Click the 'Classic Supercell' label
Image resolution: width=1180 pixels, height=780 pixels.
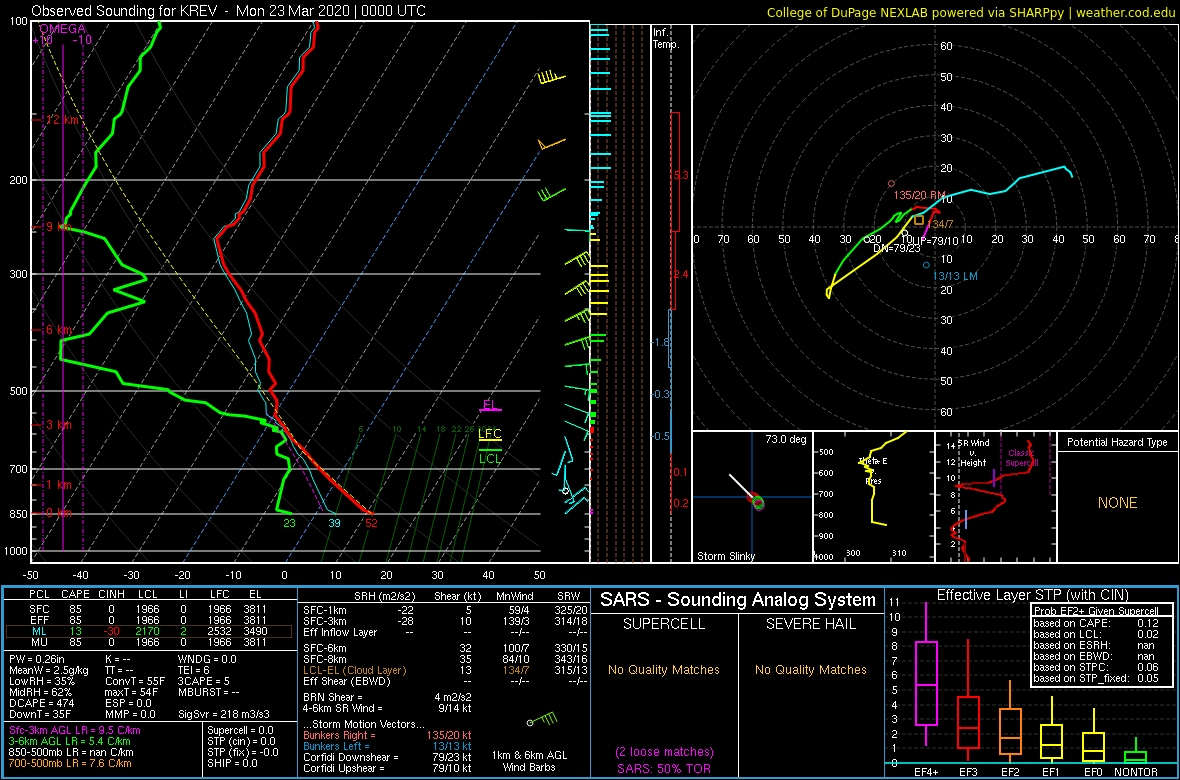point(1020,458)
